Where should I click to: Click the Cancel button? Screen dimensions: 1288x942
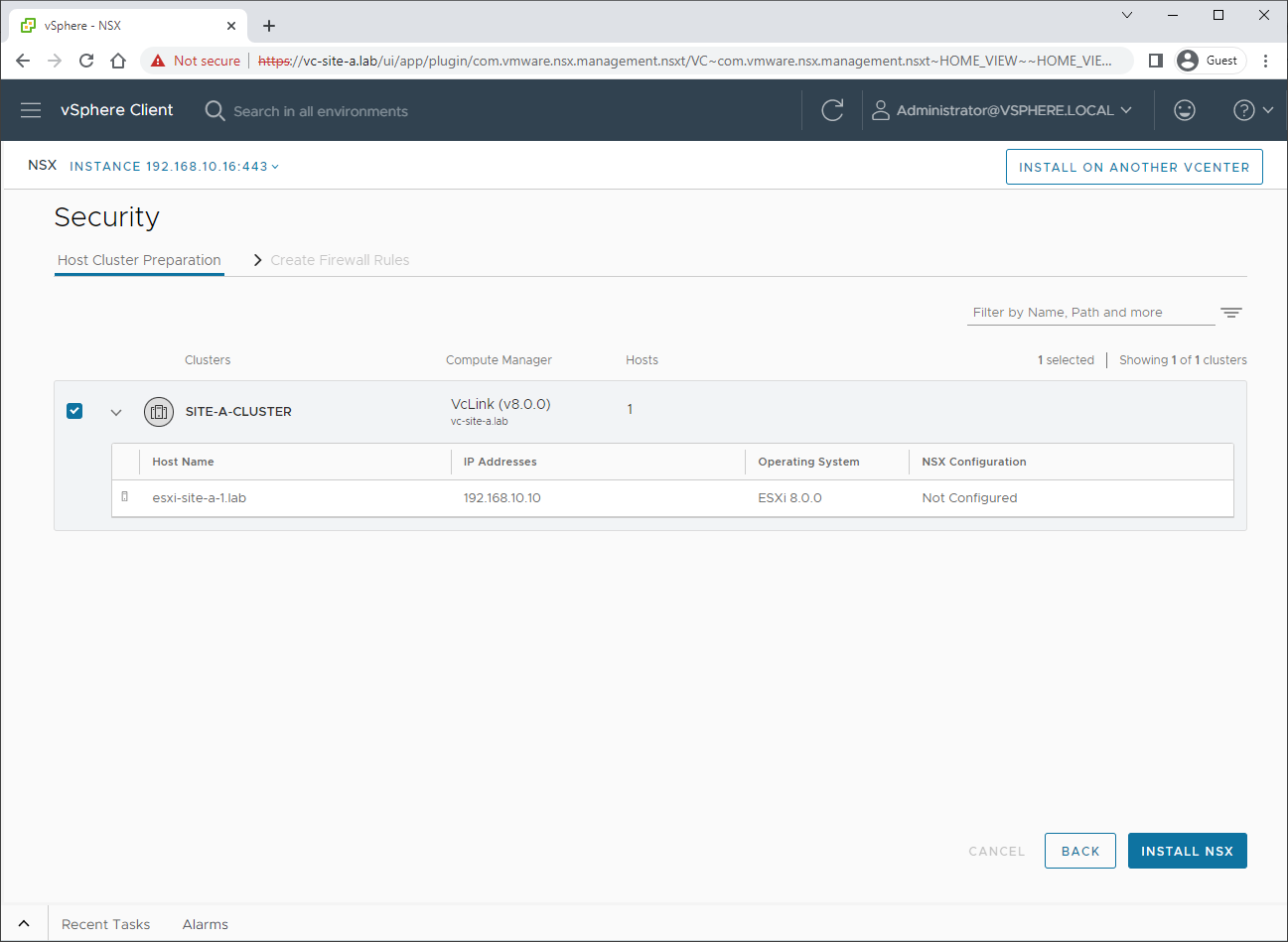coord(997,851)
